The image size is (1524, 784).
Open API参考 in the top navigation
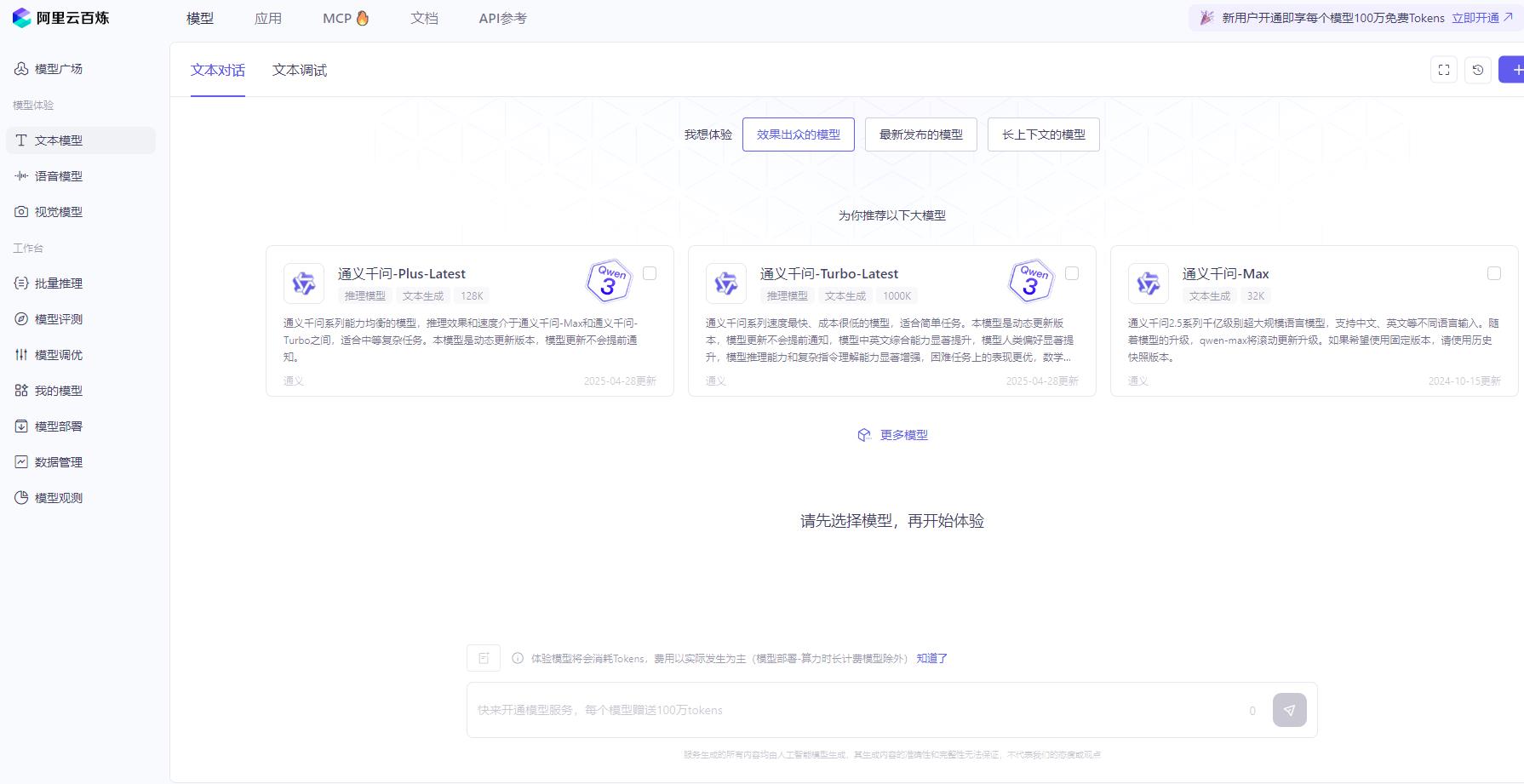coord(502,18)
